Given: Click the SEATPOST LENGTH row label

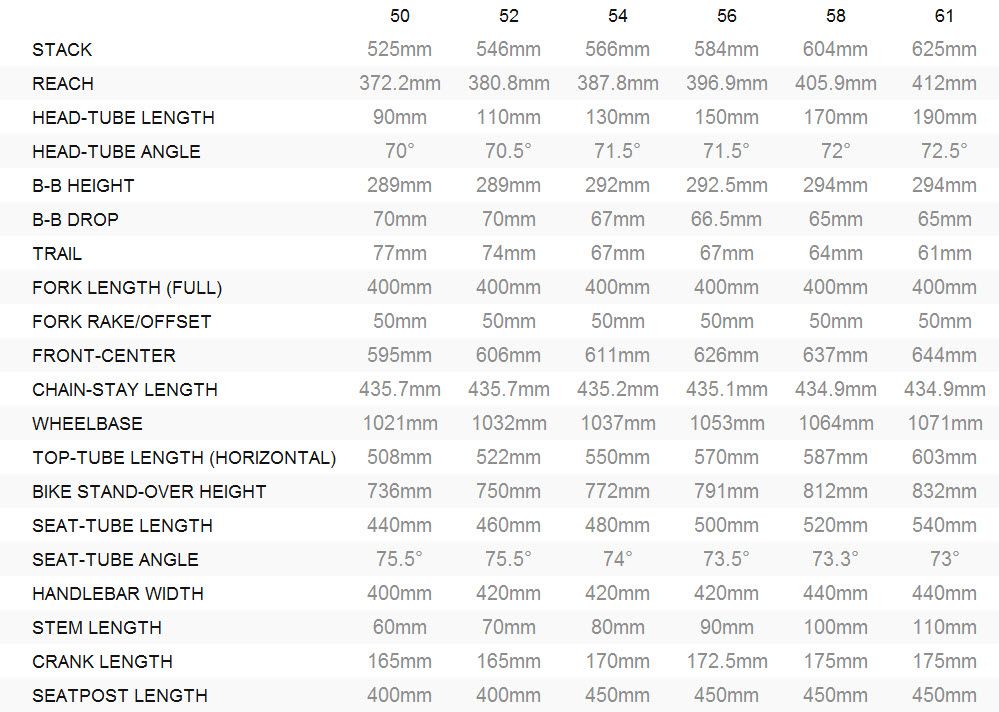Looking at the screenshot, I should tap(120, 695).
